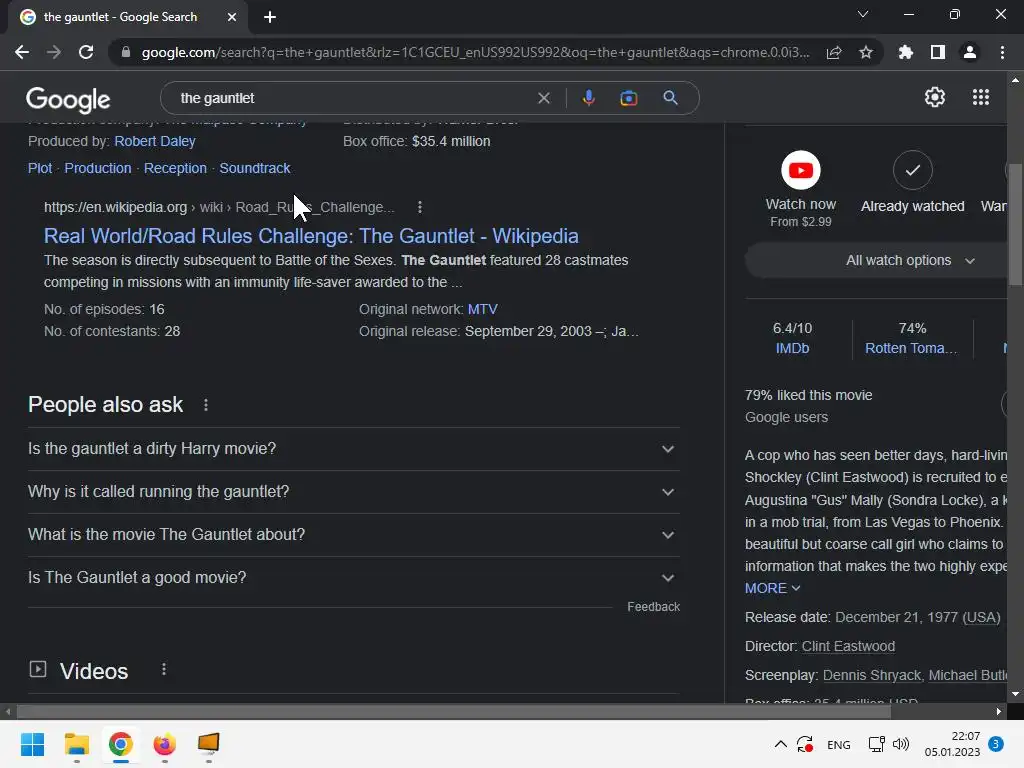The image size is (1024, 768).
Task: Click the YouTube Watch now icon
Action: point(801,170)
